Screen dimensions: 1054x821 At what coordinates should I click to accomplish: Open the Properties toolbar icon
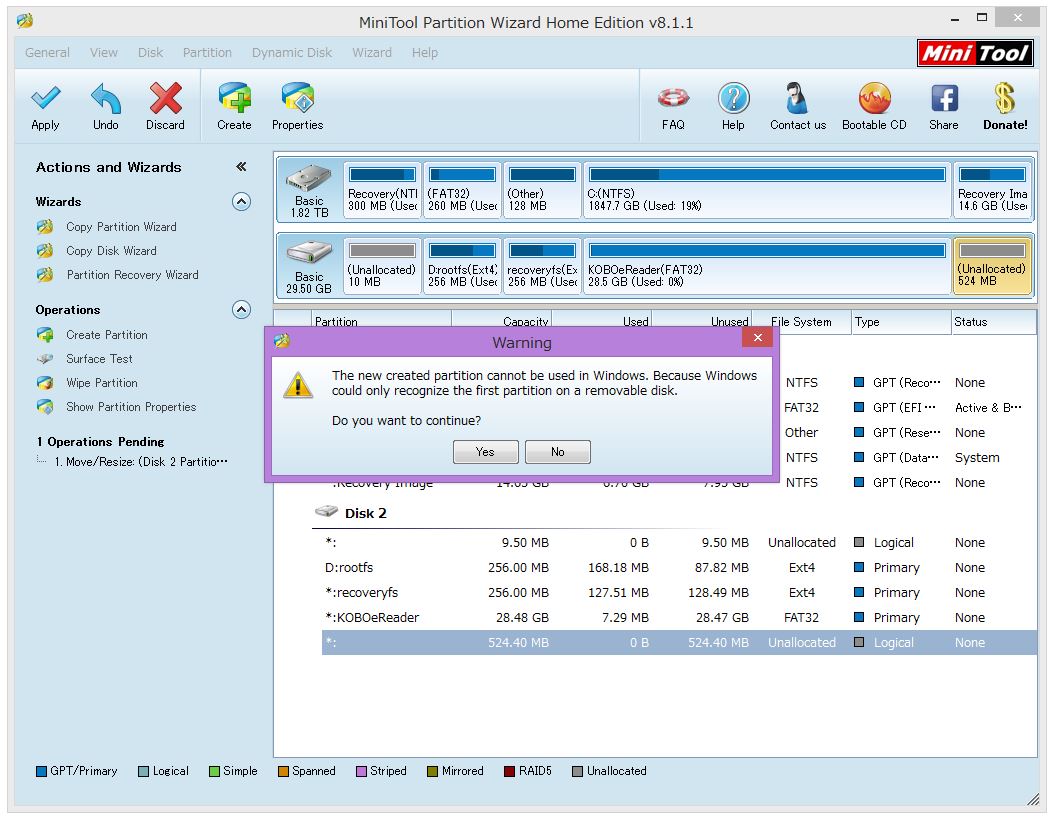(298, 98)
